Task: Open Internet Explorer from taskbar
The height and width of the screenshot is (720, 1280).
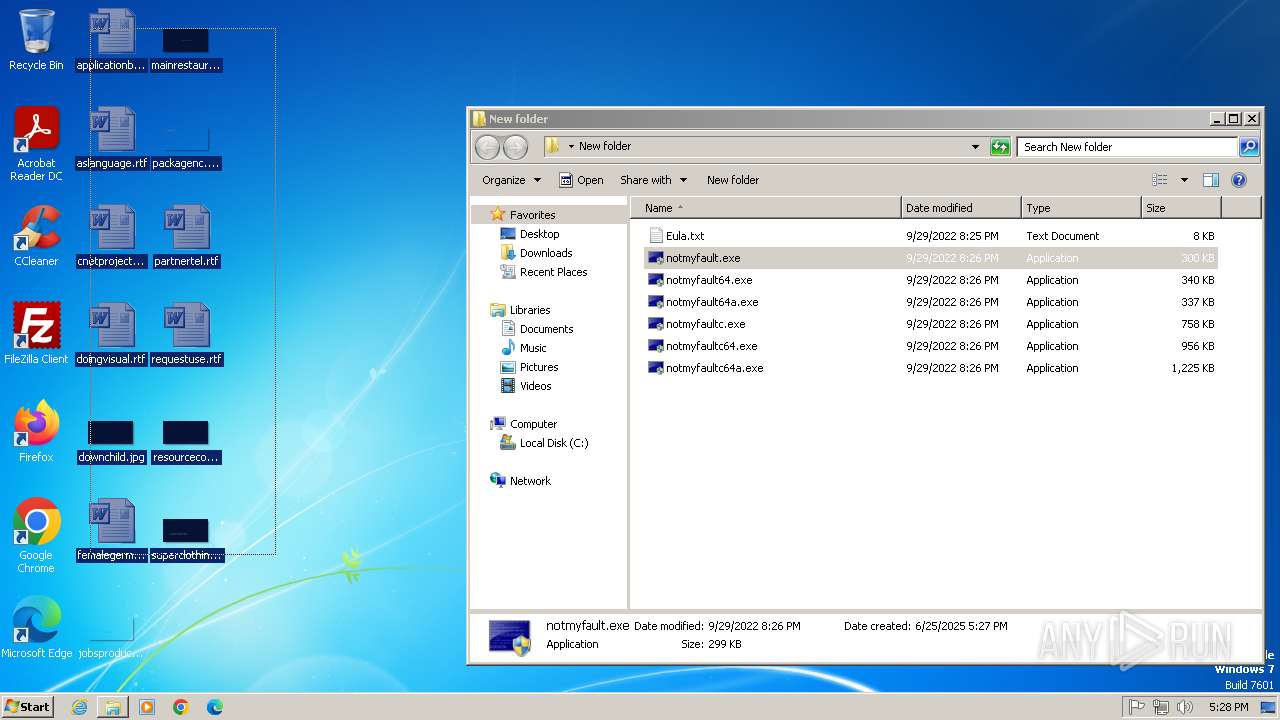Action: tap(79, 707)
